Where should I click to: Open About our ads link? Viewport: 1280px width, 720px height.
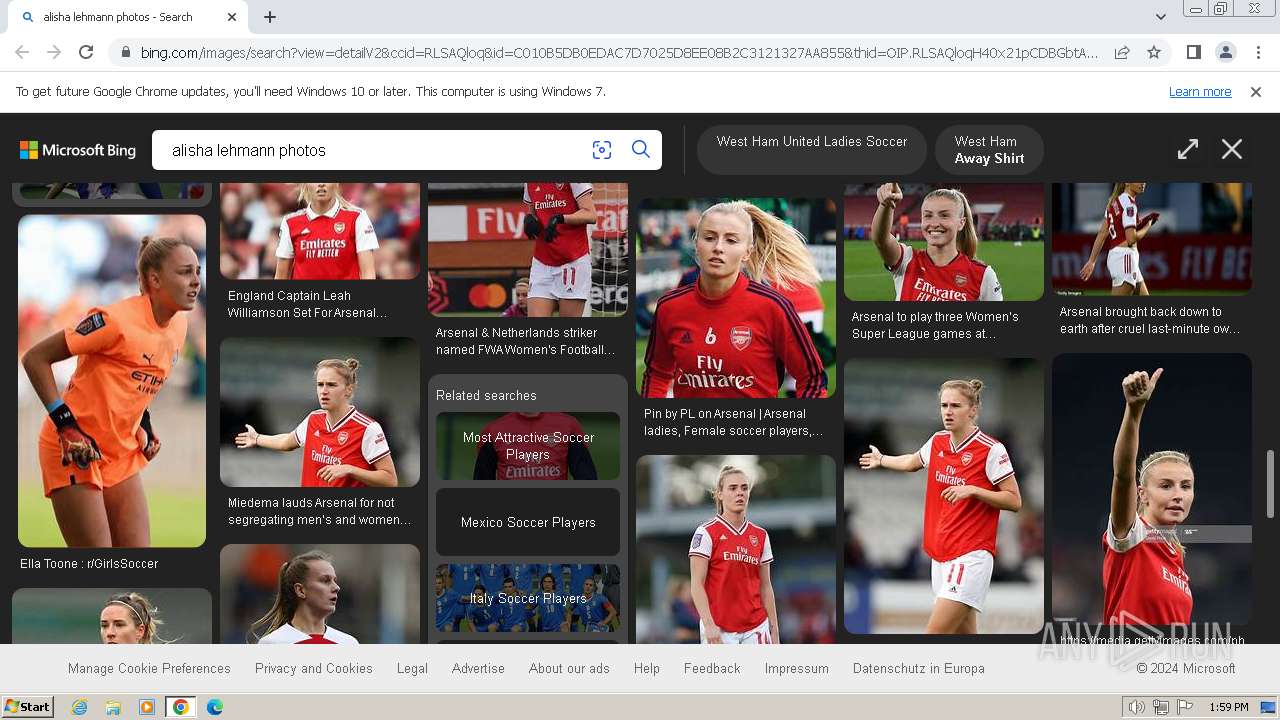point(569,668)
